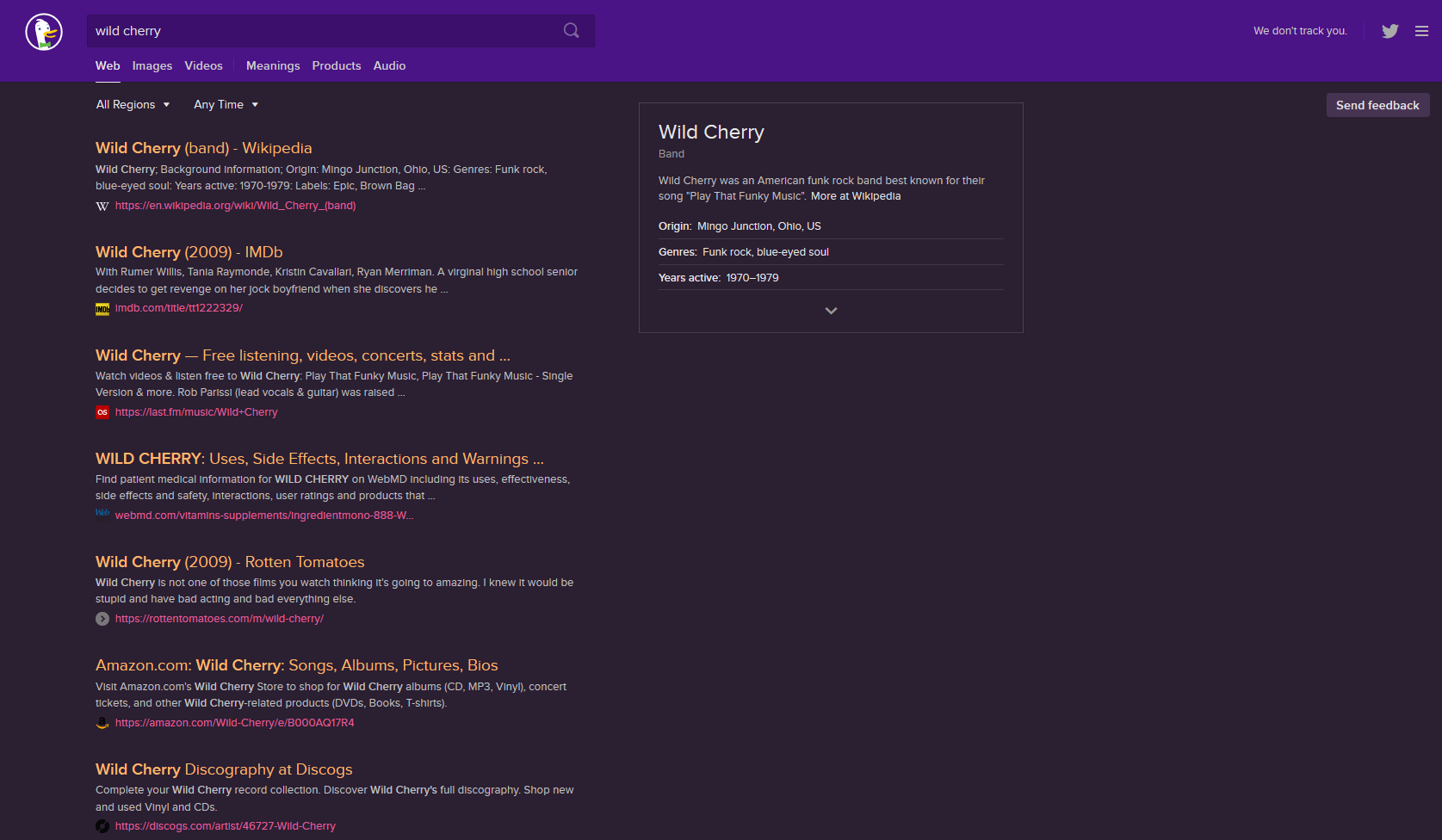Screen dimensions: 1442x840
Task: Click the en.wikipedia.org Wild_Cherry_(band) URL
Action: pyautogui.click(x=235, y=206)
